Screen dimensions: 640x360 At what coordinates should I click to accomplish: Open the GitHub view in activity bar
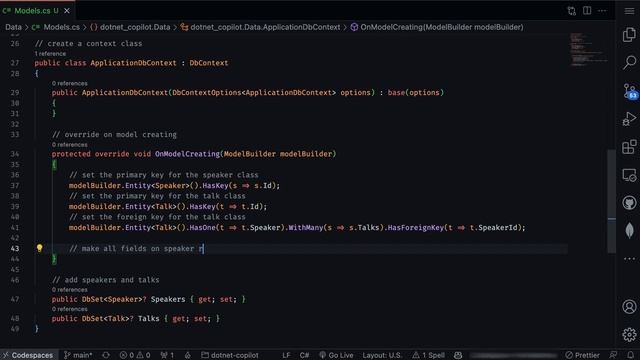[x=629, y=202]
